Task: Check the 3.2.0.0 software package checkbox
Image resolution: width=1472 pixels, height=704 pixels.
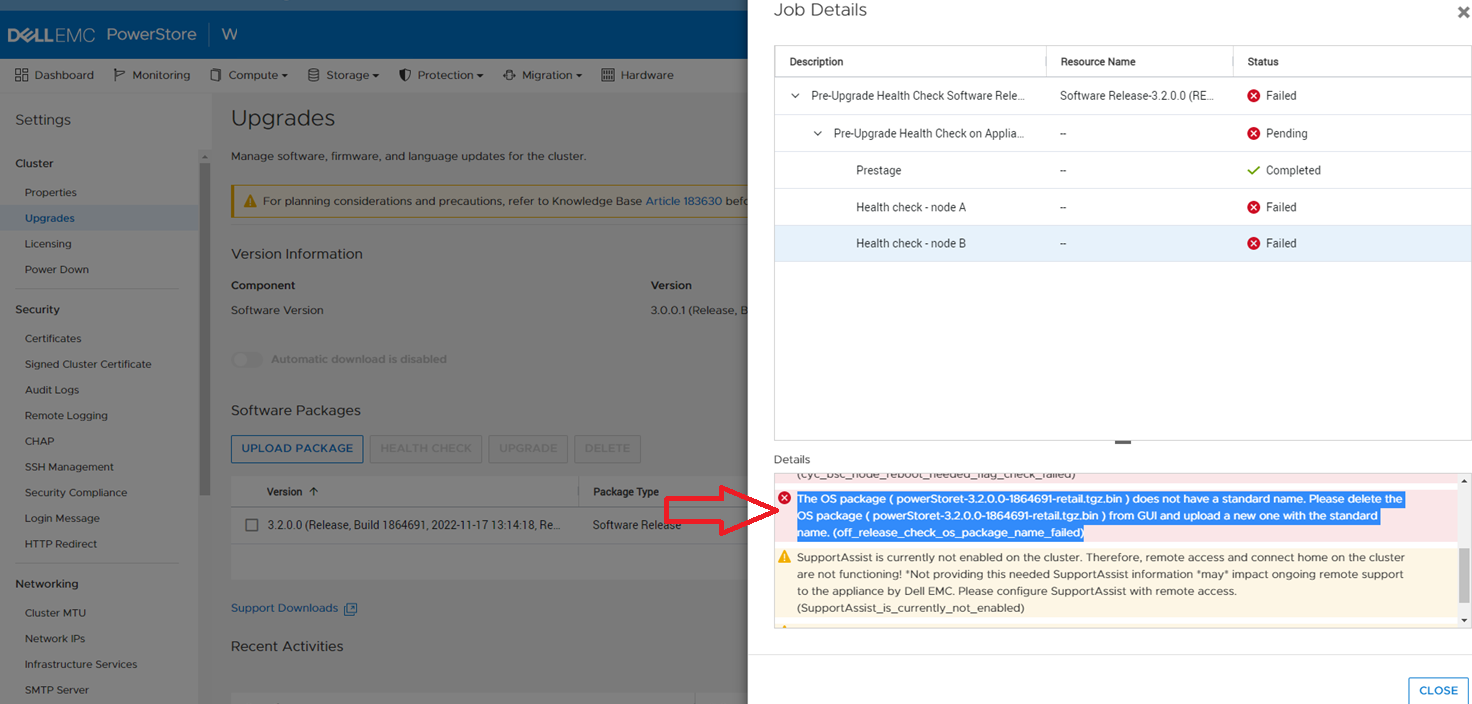Action: point(251,524)
